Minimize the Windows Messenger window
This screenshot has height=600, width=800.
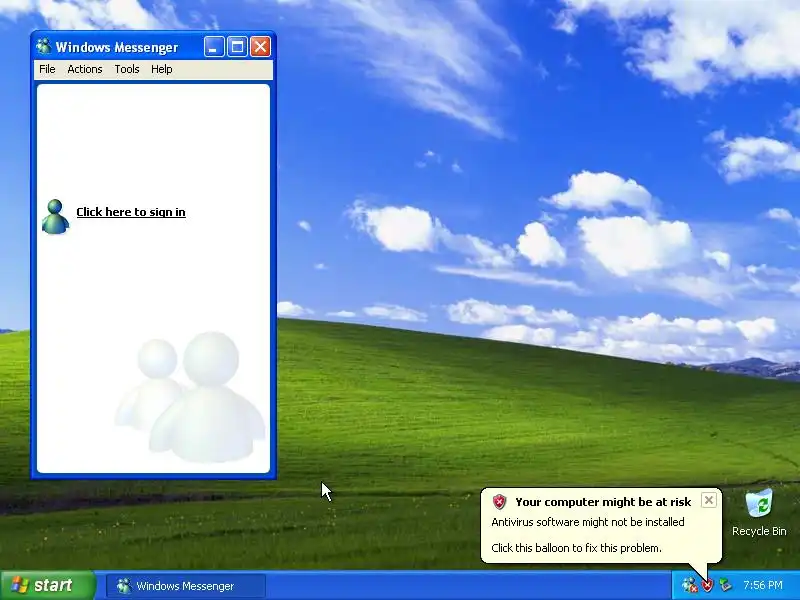coord(214,47)
